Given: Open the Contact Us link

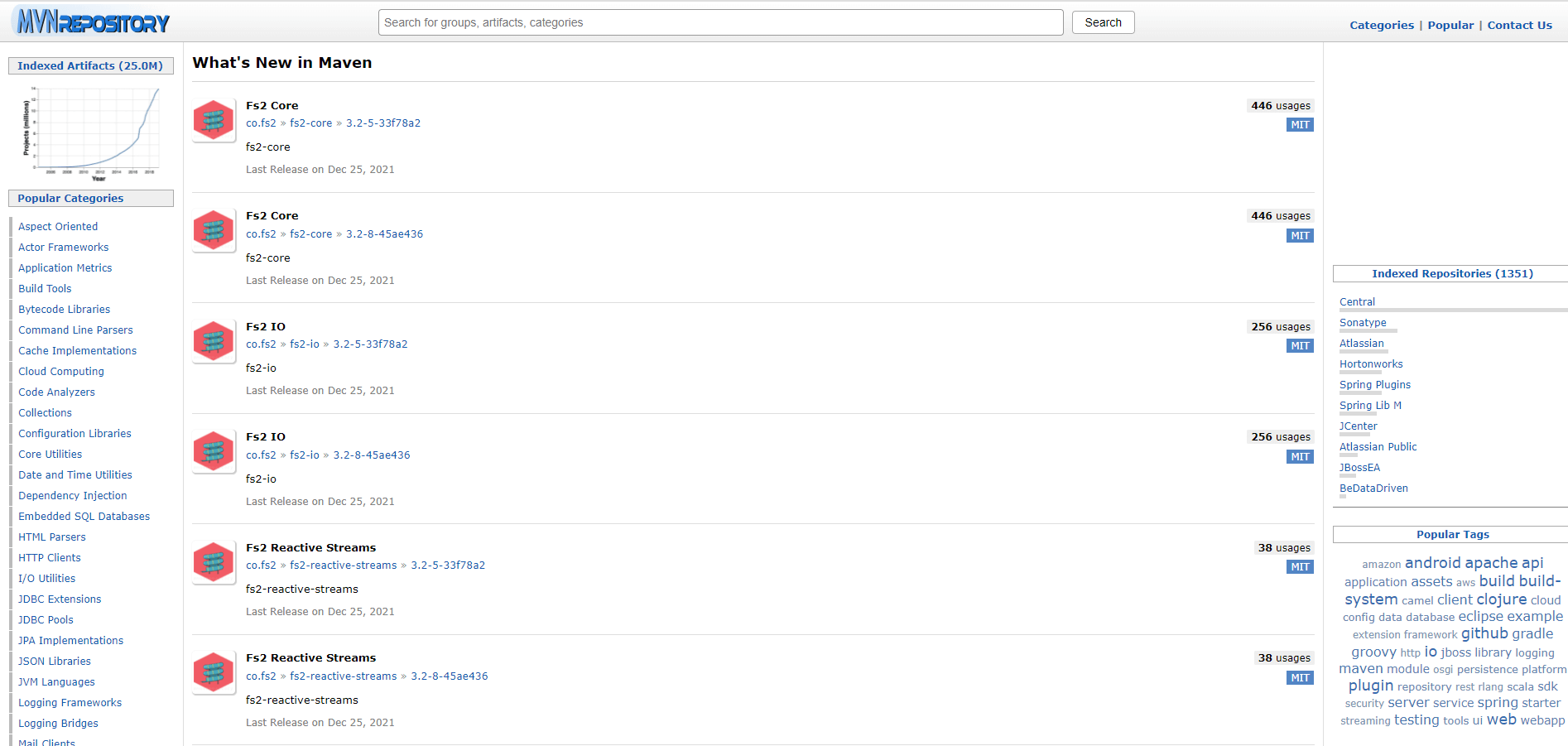Looking at the screenshot, I should pyautogui.click(x=1519, y=25).
